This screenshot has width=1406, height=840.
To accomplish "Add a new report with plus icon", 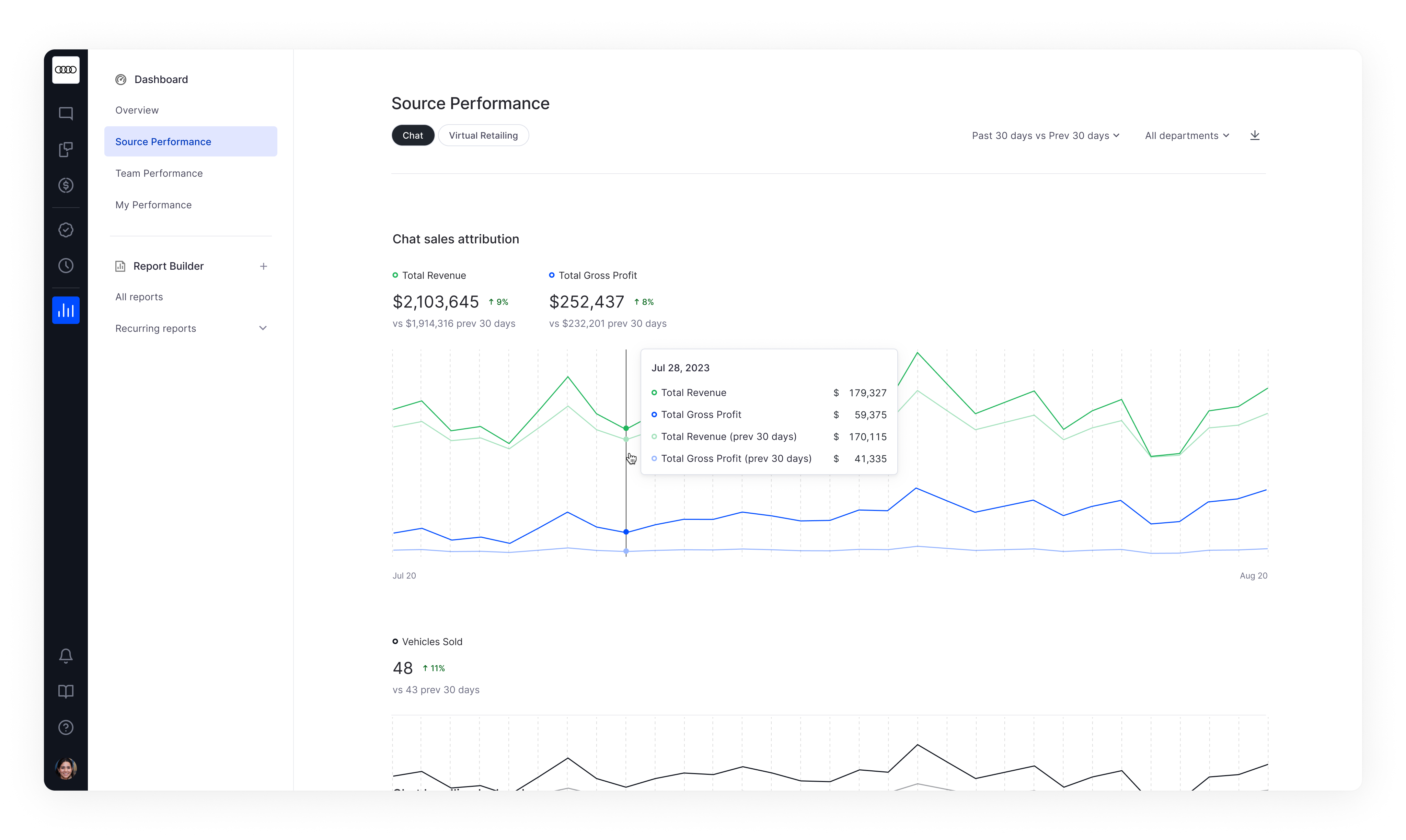I will 263,266.
